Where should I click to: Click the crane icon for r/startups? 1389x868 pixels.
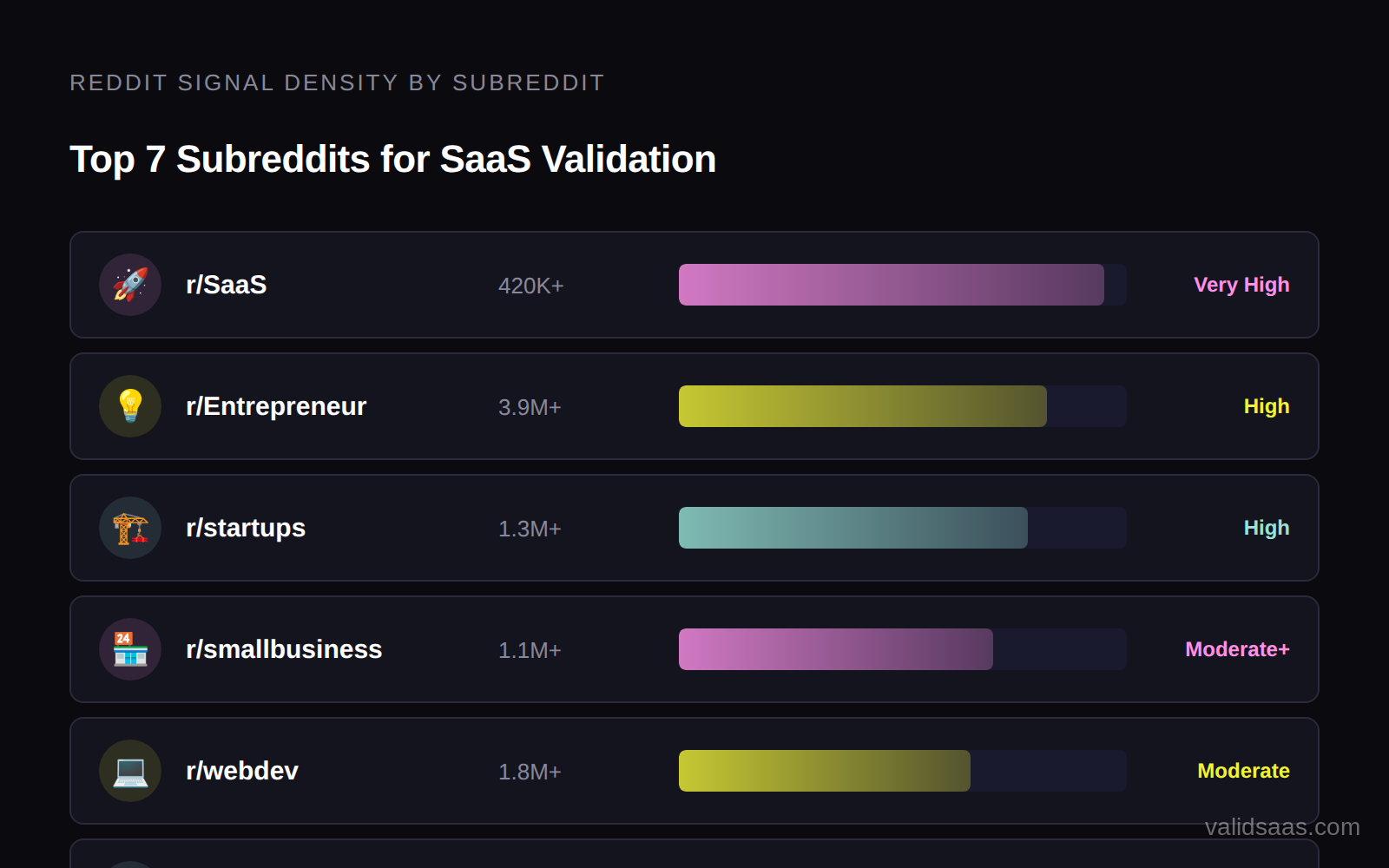pyautogui.click(x=130, y=528)
